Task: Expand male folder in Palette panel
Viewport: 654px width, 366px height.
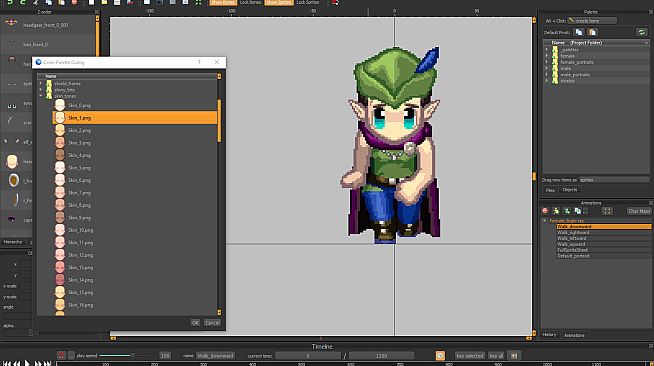Action: (x=547, y=68)
